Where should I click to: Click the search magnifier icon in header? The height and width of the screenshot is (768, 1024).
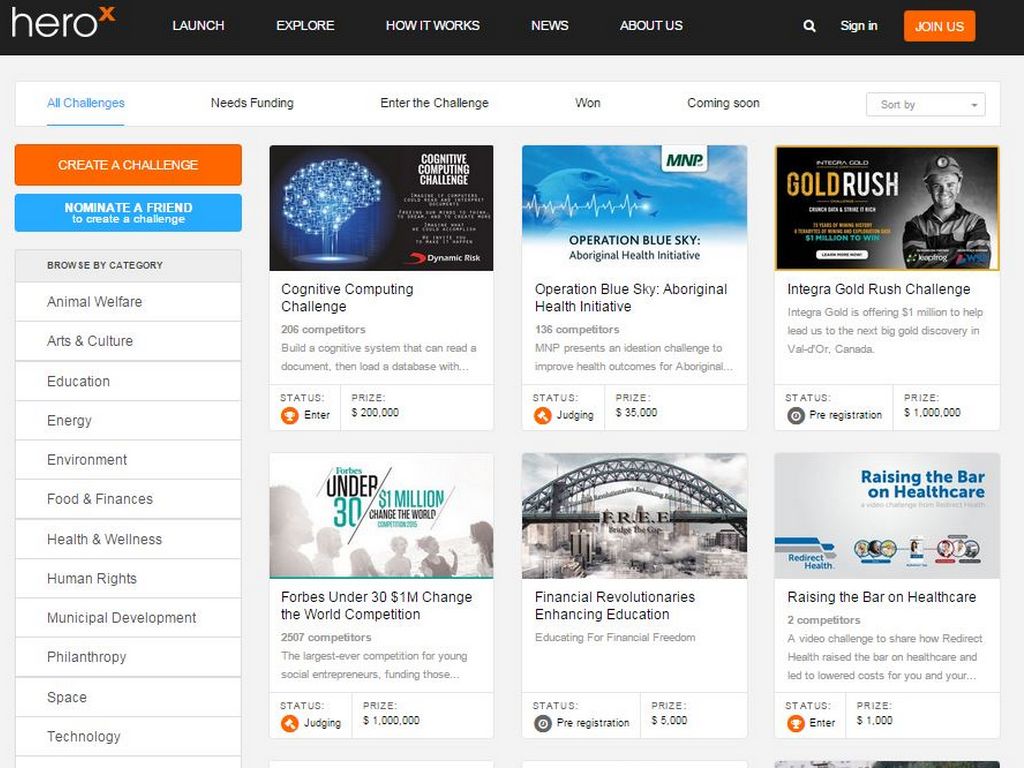coord(809,26)
